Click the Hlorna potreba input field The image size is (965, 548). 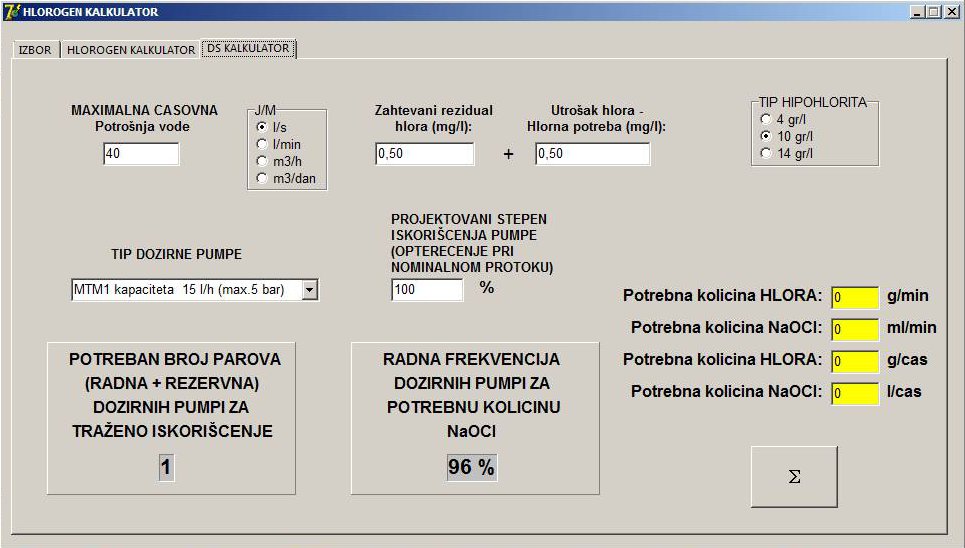point(592,154)
